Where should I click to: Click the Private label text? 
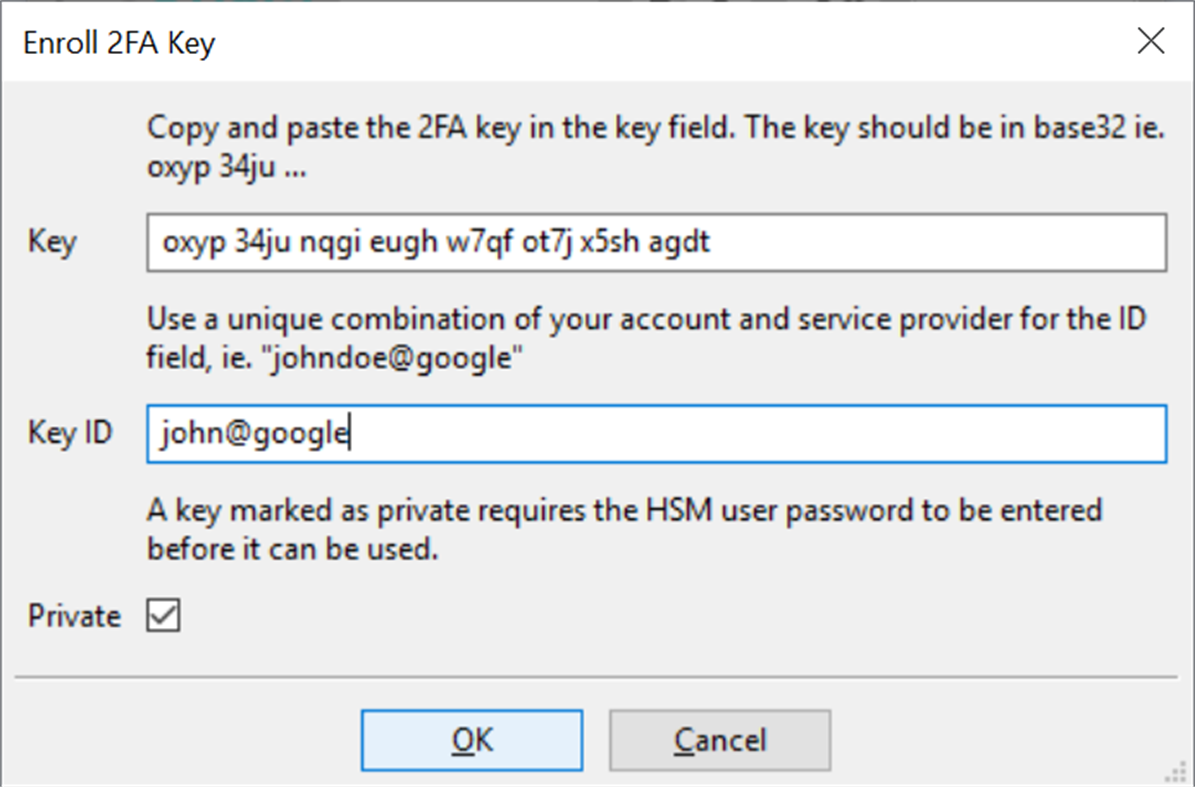[73, 616]
